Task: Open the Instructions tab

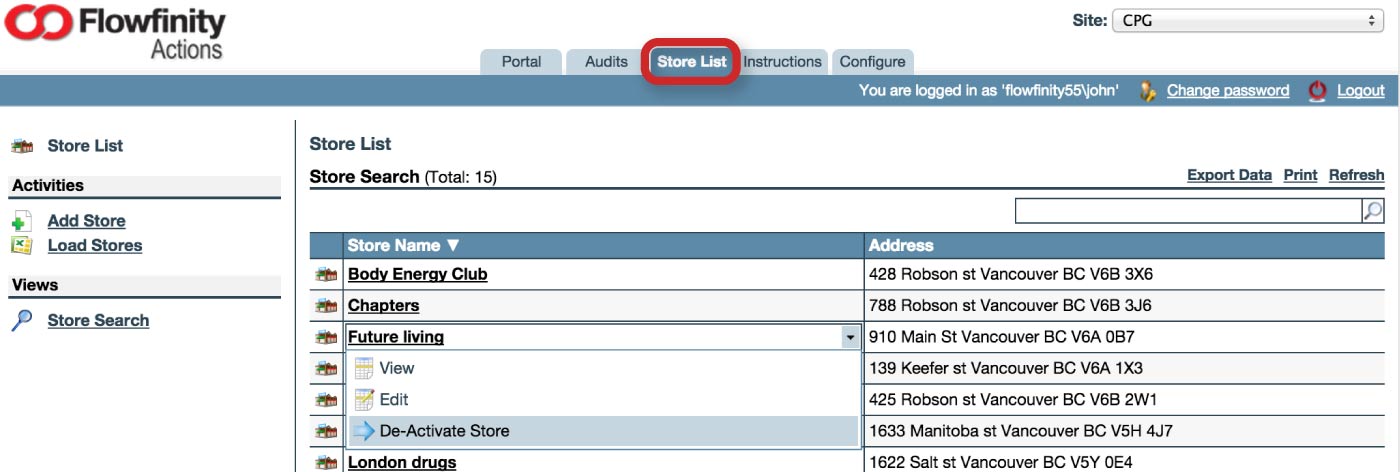Action: (782, 62)
